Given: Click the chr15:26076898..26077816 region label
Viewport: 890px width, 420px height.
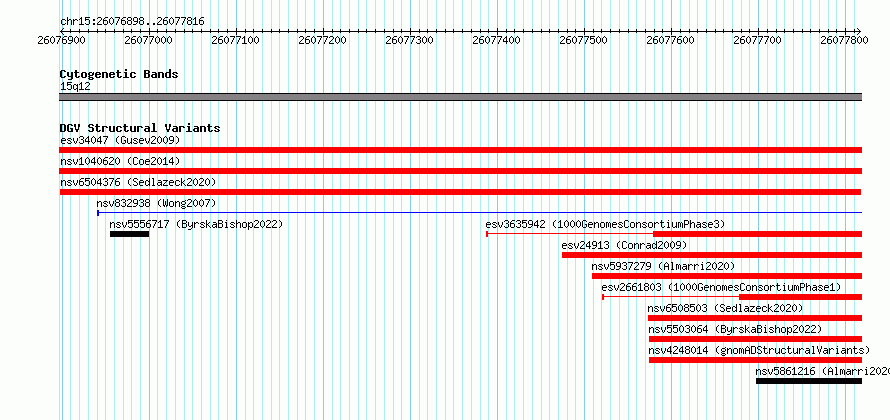Looking at the screenshot, I should pyautogui.click(x=132, y=22).
